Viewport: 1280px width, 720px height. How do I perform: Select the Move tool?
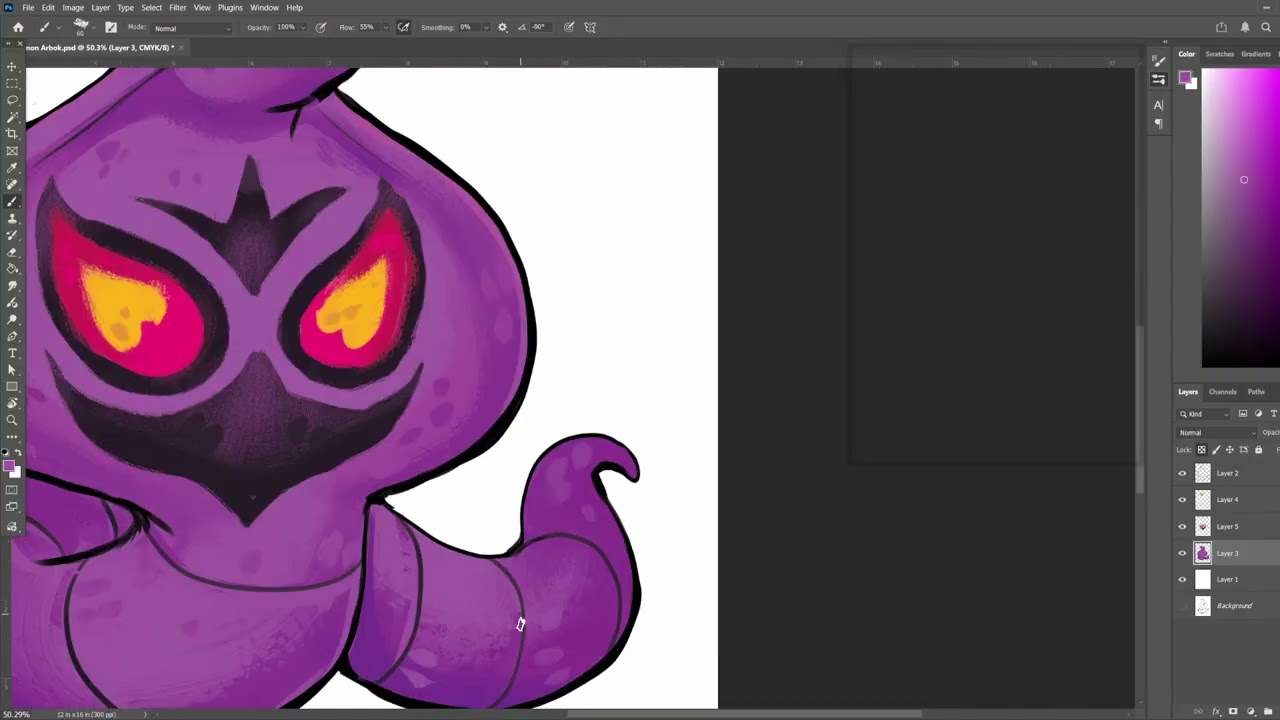(12, 67)
